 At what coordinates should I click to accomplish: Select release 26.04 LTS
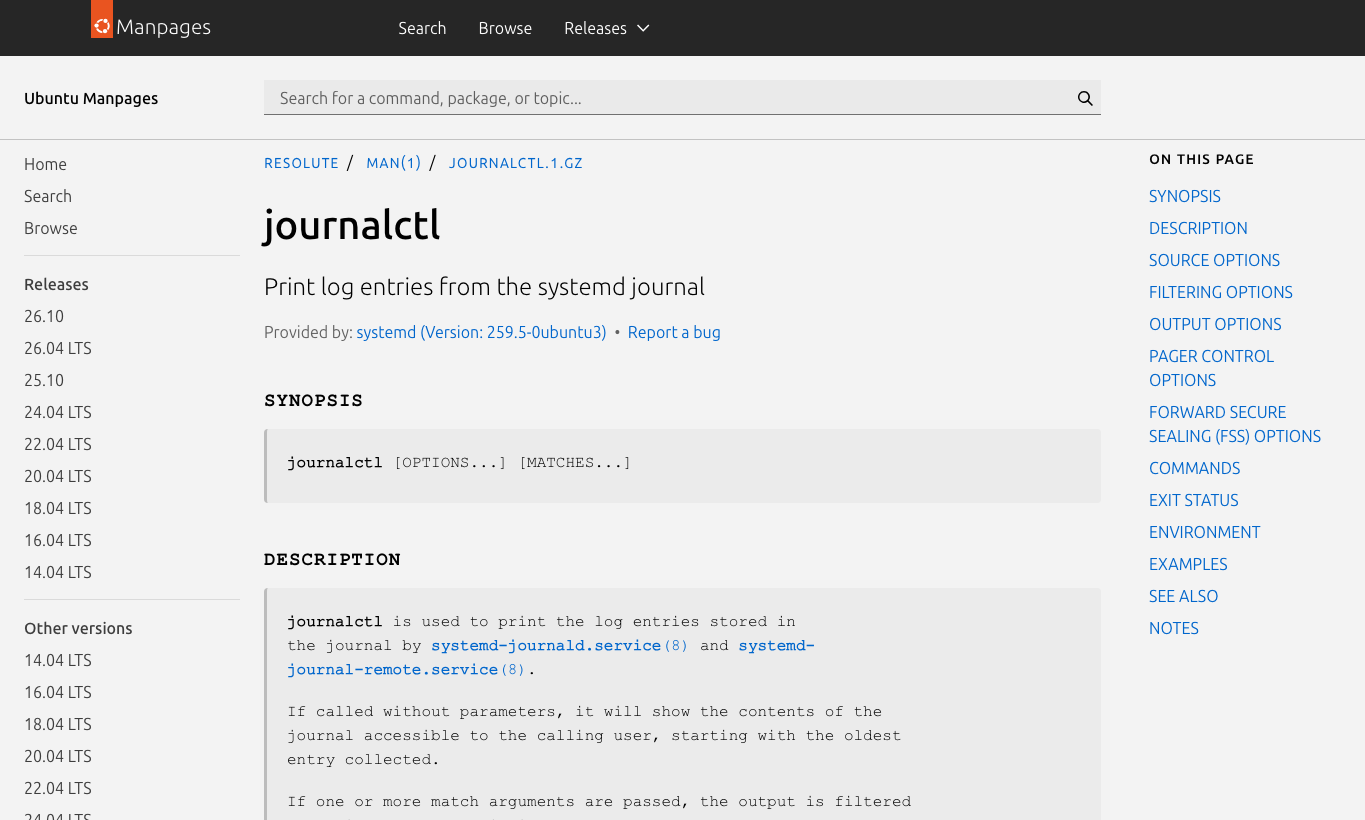coord(58,348)
